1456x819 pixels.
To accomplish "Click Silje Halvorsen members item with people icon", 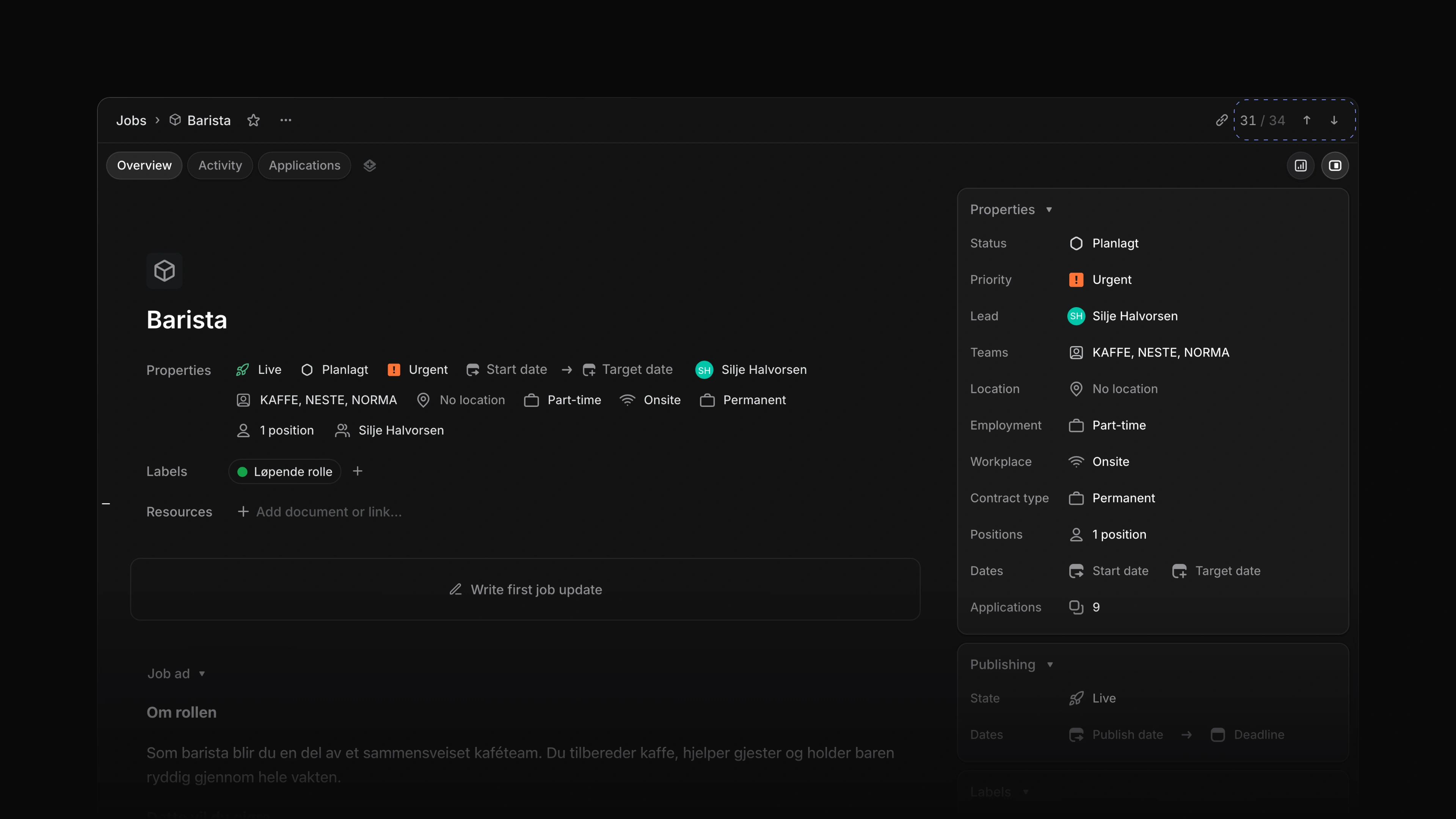I will (389, 431).
